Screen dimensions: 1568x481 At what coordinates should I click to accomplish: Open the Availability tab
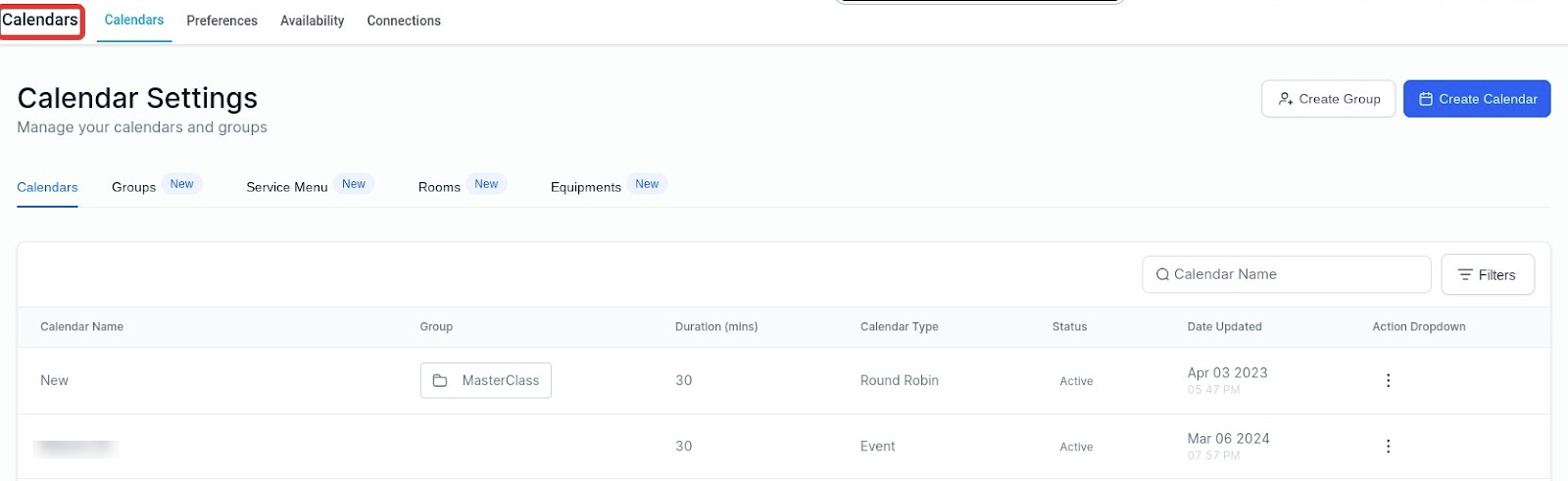click(312, 21)
